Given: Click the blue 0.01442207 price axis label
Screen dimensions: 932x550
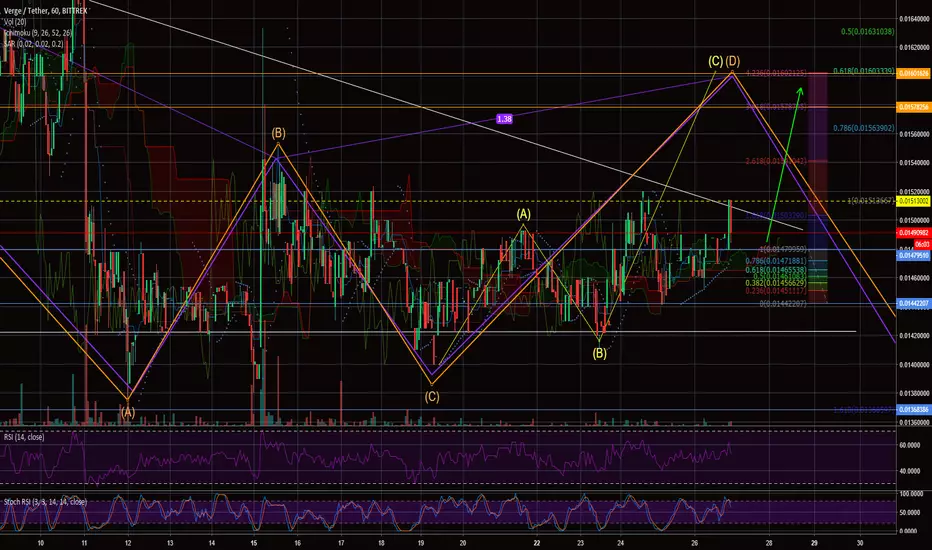Looking at the screenshot, I should [913, 304].
